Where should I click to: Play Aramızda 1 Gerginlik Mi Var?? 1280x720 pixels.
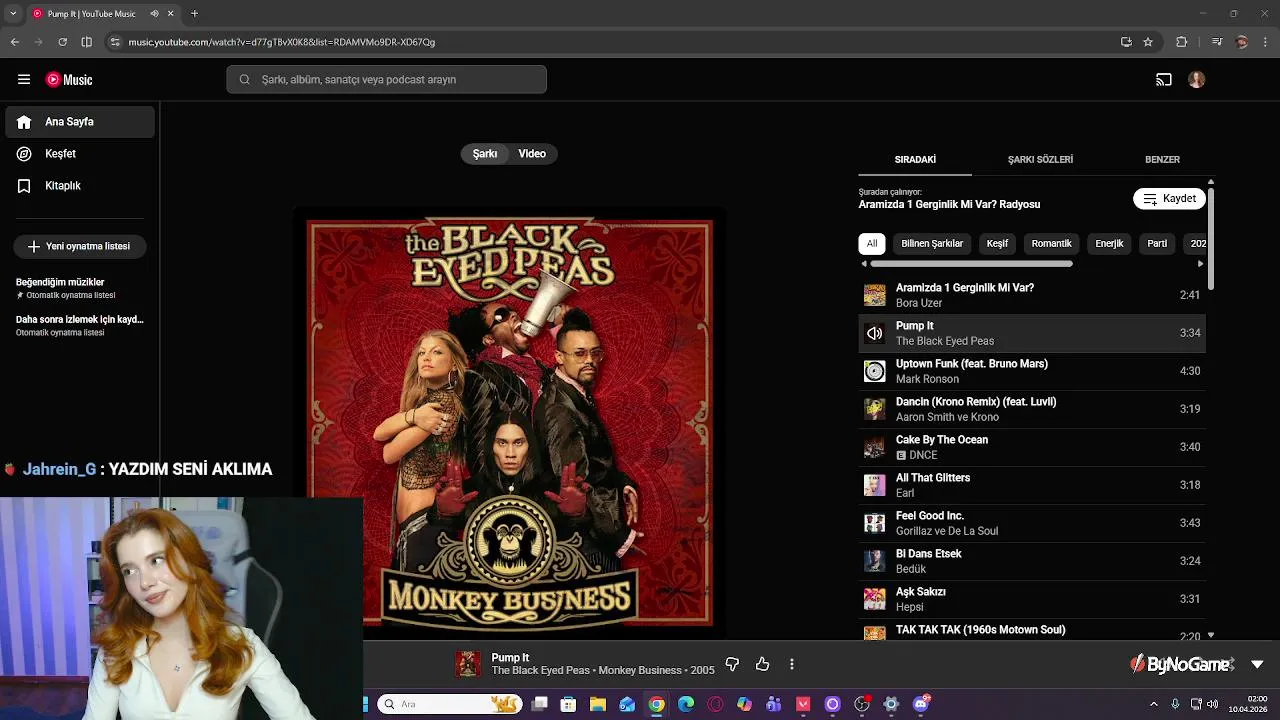pyautogui.click(x=1032, y=295)
